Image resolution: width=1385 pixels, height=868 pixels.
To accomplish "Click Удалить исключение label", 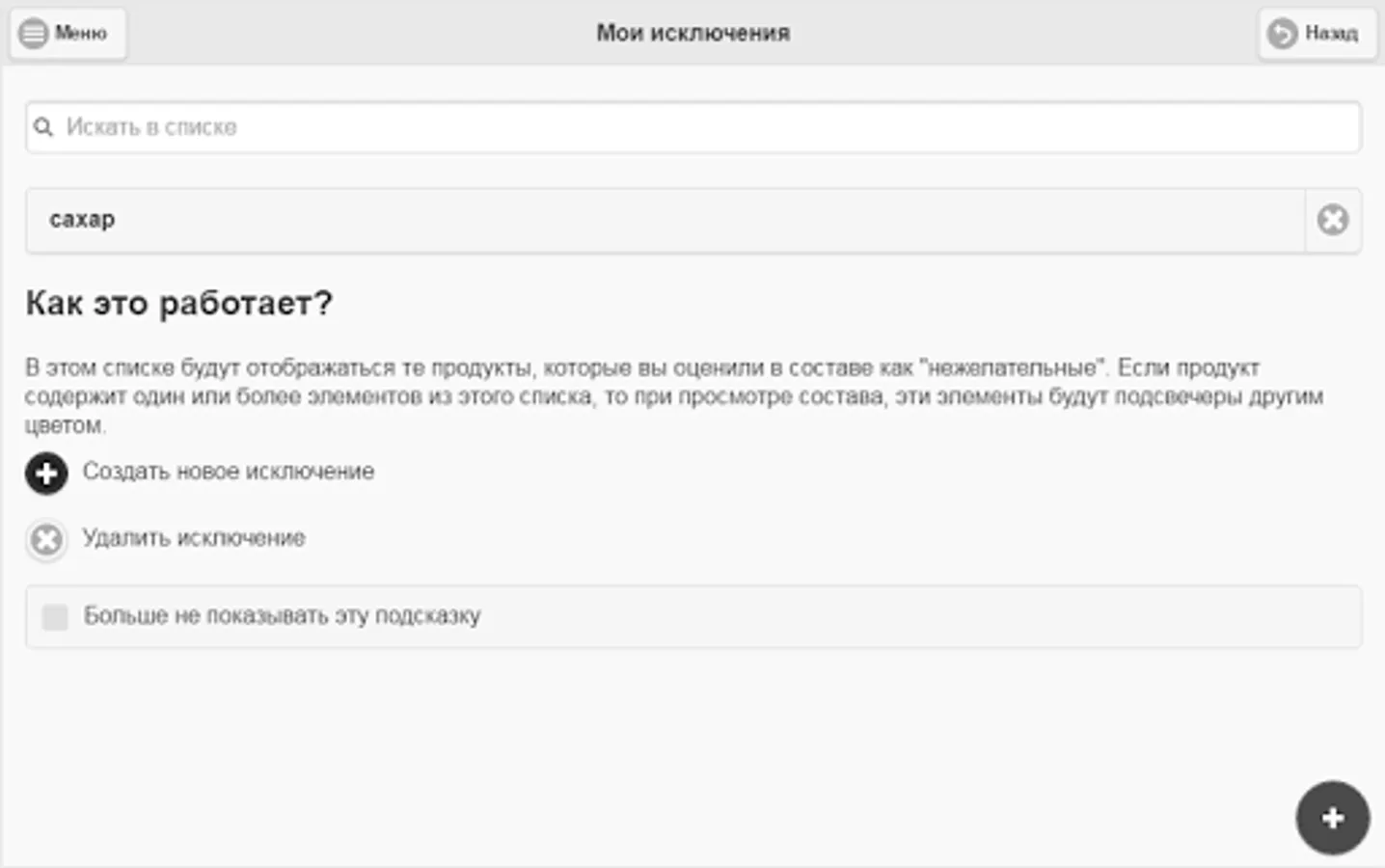I will click(194, 538).
